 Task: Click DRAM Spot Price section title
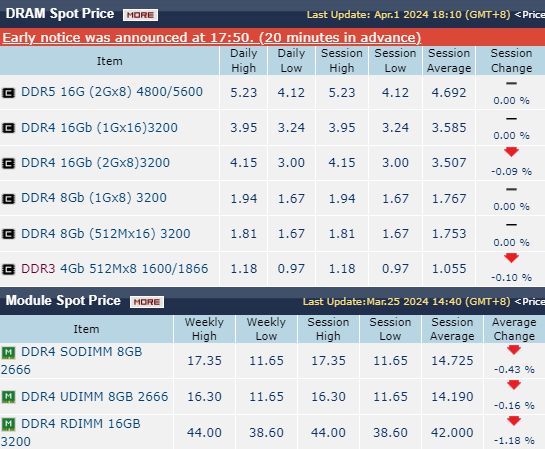tap(60, 14)
